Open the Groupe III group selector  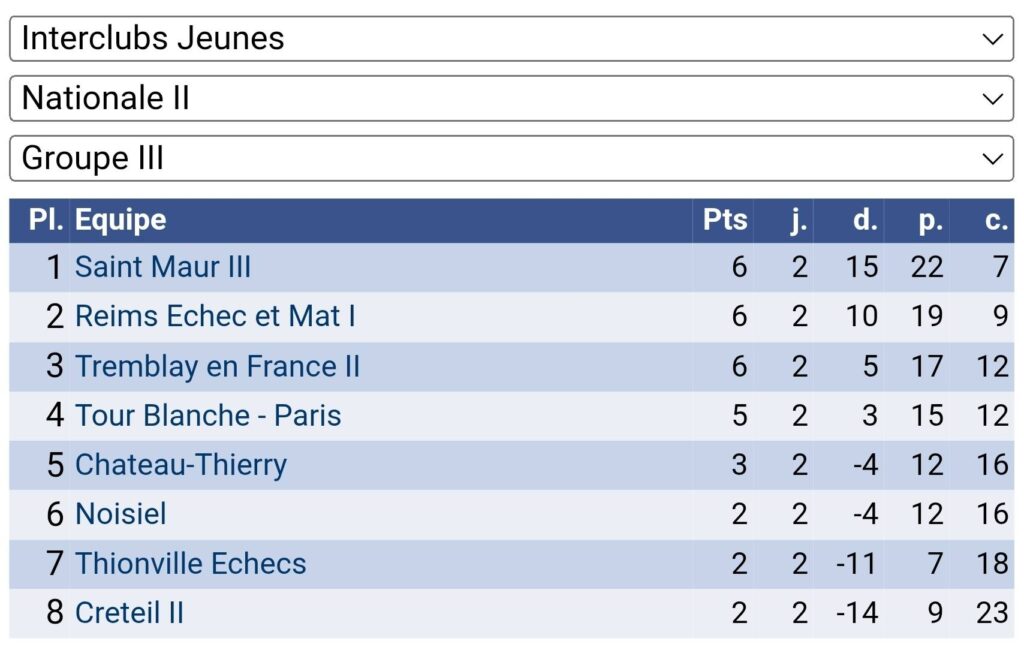click(x=511, y=158)
